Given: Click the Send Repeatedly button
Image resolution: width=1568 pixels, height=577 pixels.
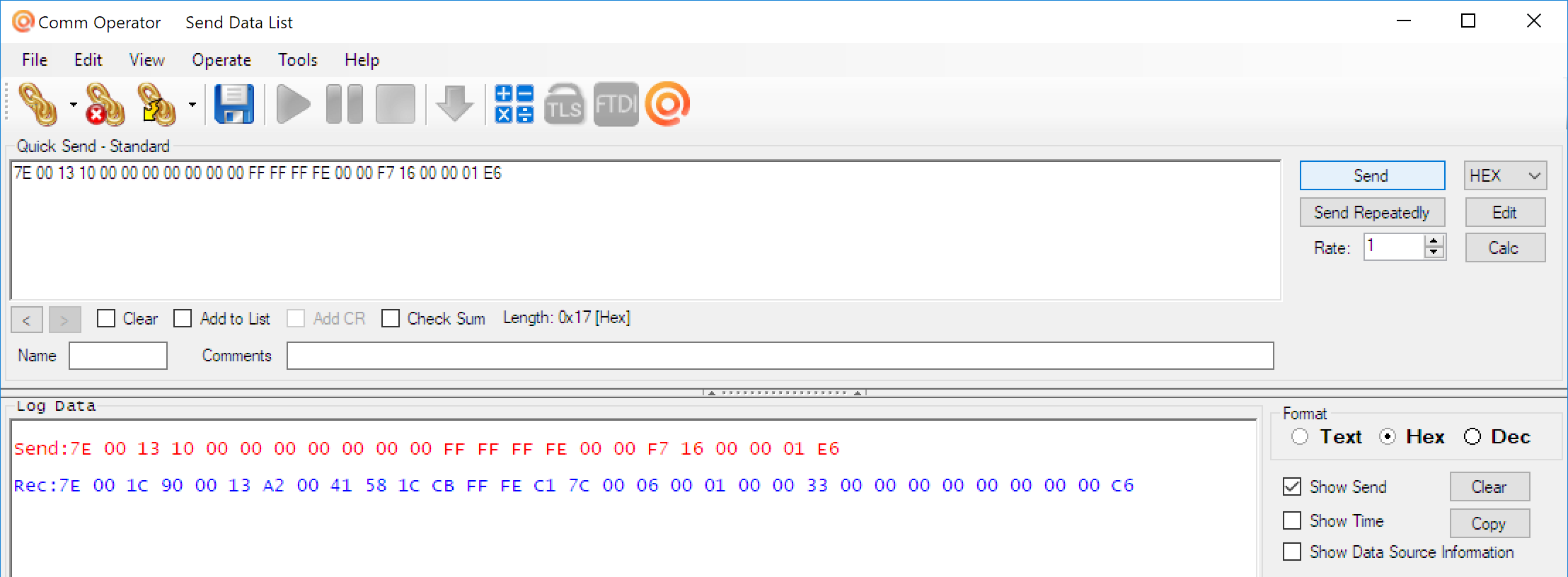Looking at the screenshot, I should pos(1372,212).
